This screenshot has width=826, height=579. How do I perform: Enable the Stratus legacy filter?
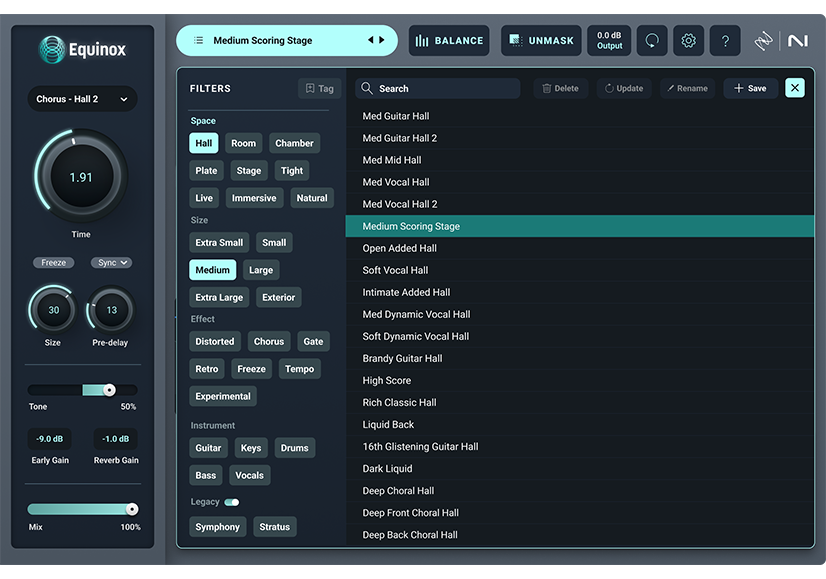274,527
